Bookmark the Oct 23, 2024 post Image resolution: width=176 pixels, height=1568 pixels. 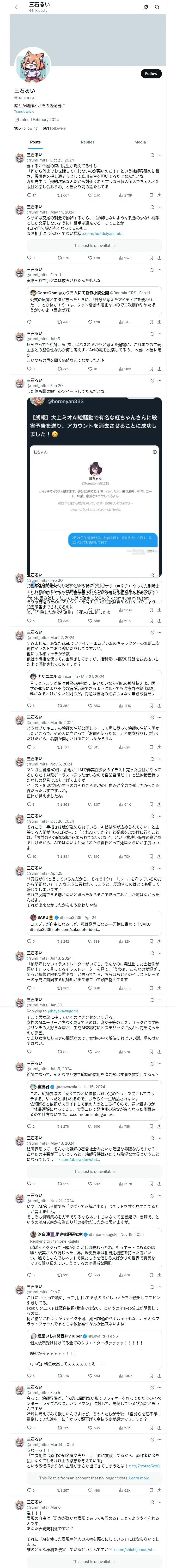(x=151, y=195)
